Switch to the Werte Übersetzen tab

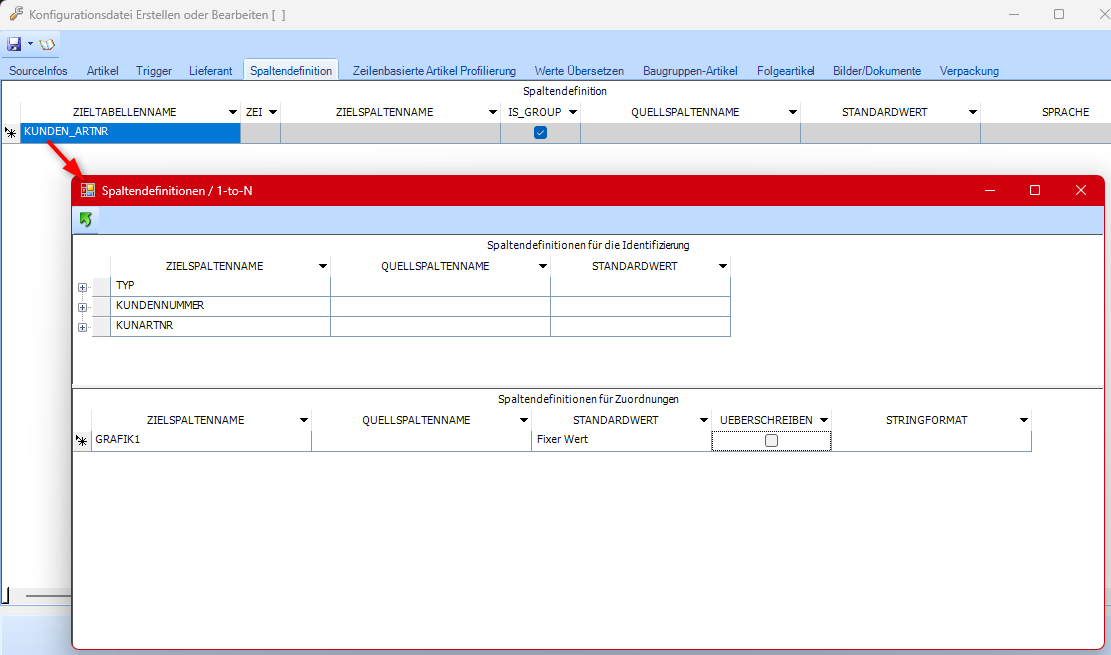(x=579, y=71)
